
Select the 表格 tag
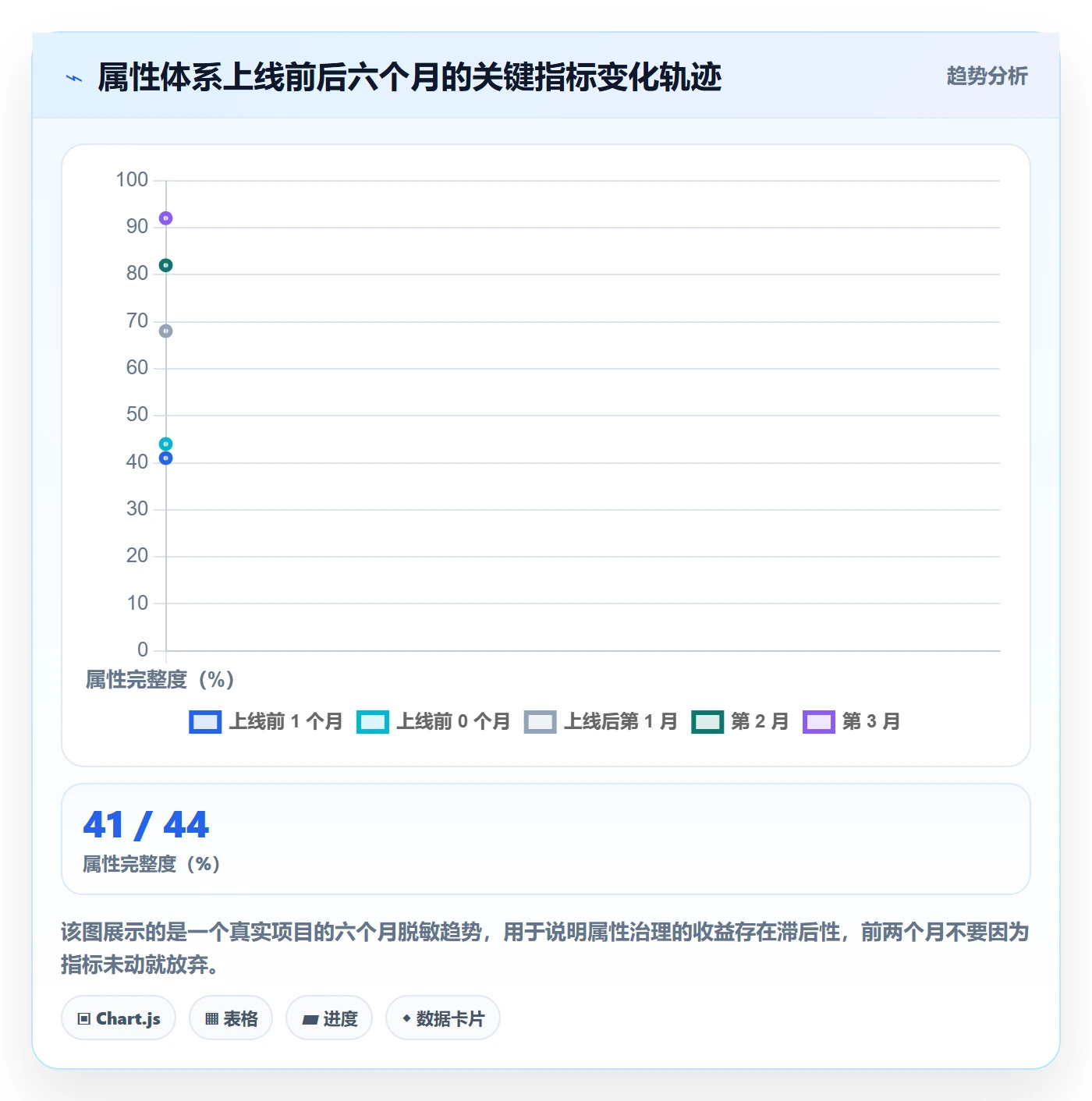[231, 1018]
